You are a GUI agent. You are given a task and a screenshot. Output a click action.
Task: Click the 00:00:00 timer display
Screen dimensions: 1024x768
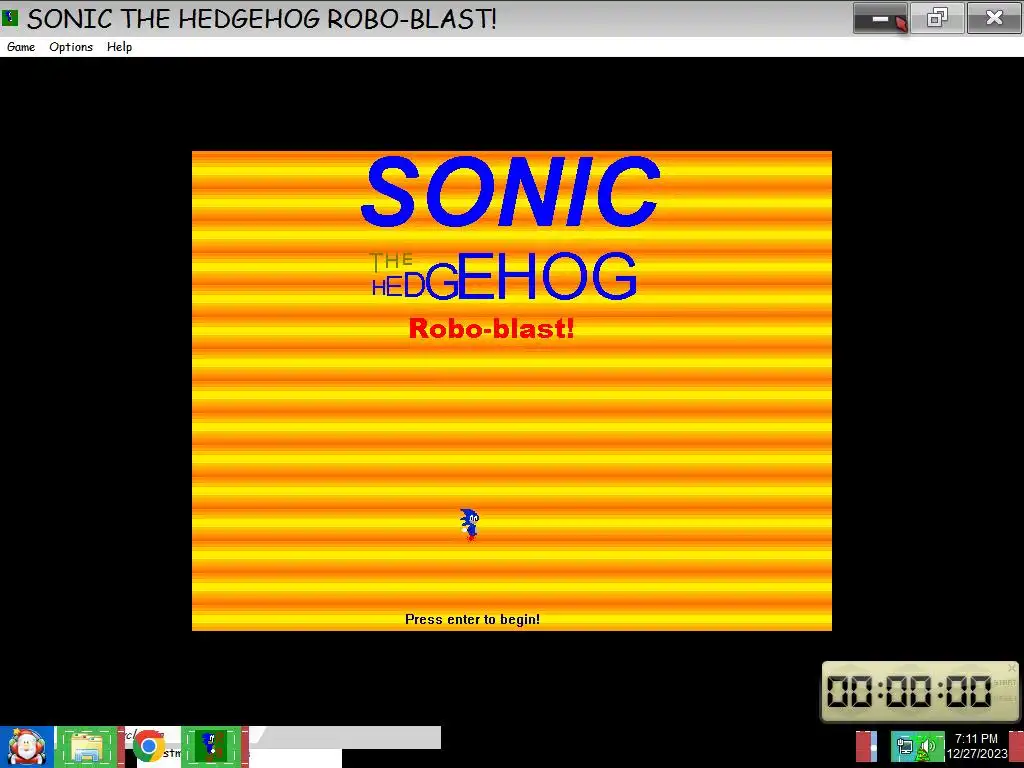(908, 692)
